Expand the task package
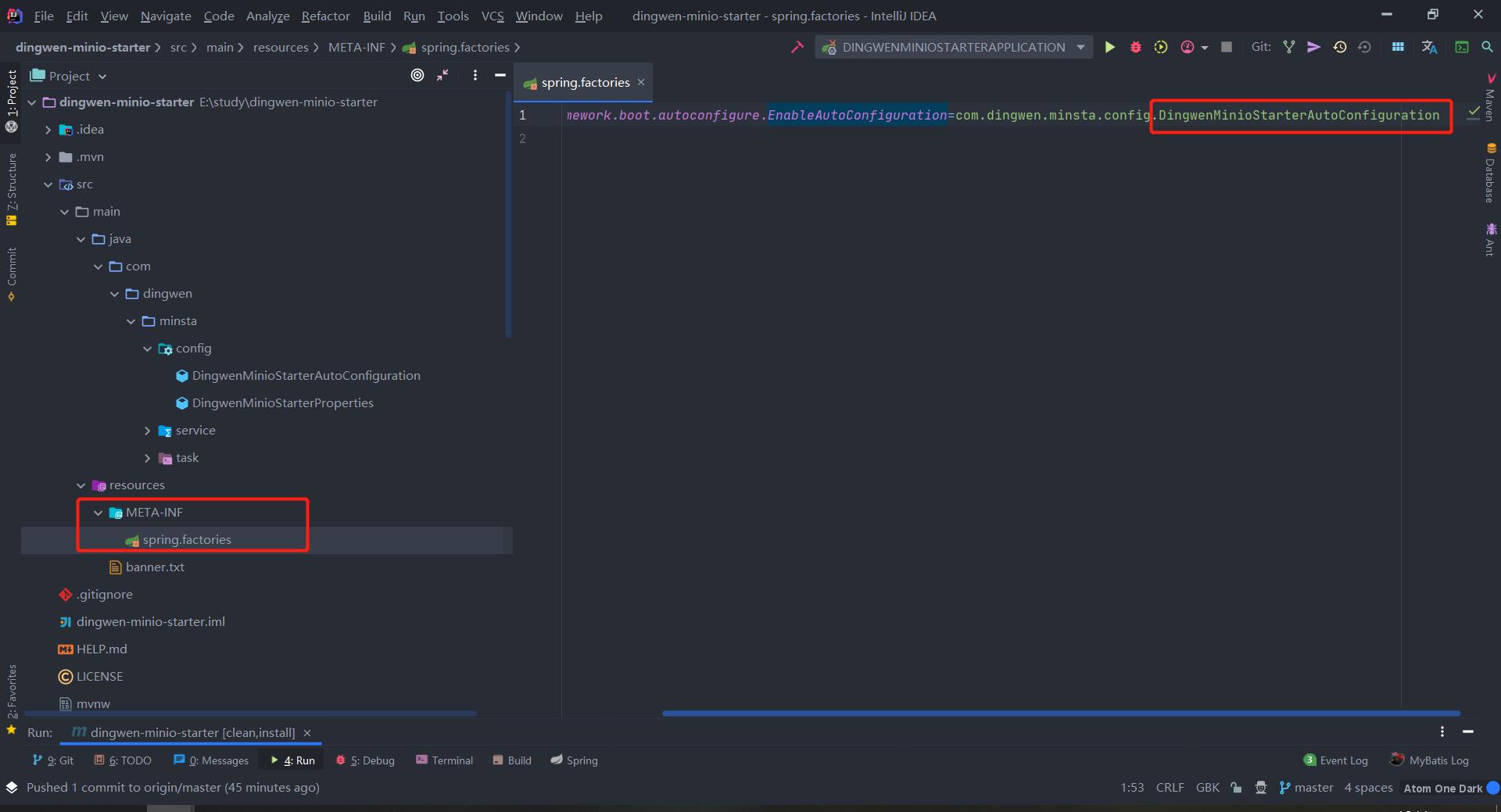Screen dimensions: 1501x812 pos(147,458)
